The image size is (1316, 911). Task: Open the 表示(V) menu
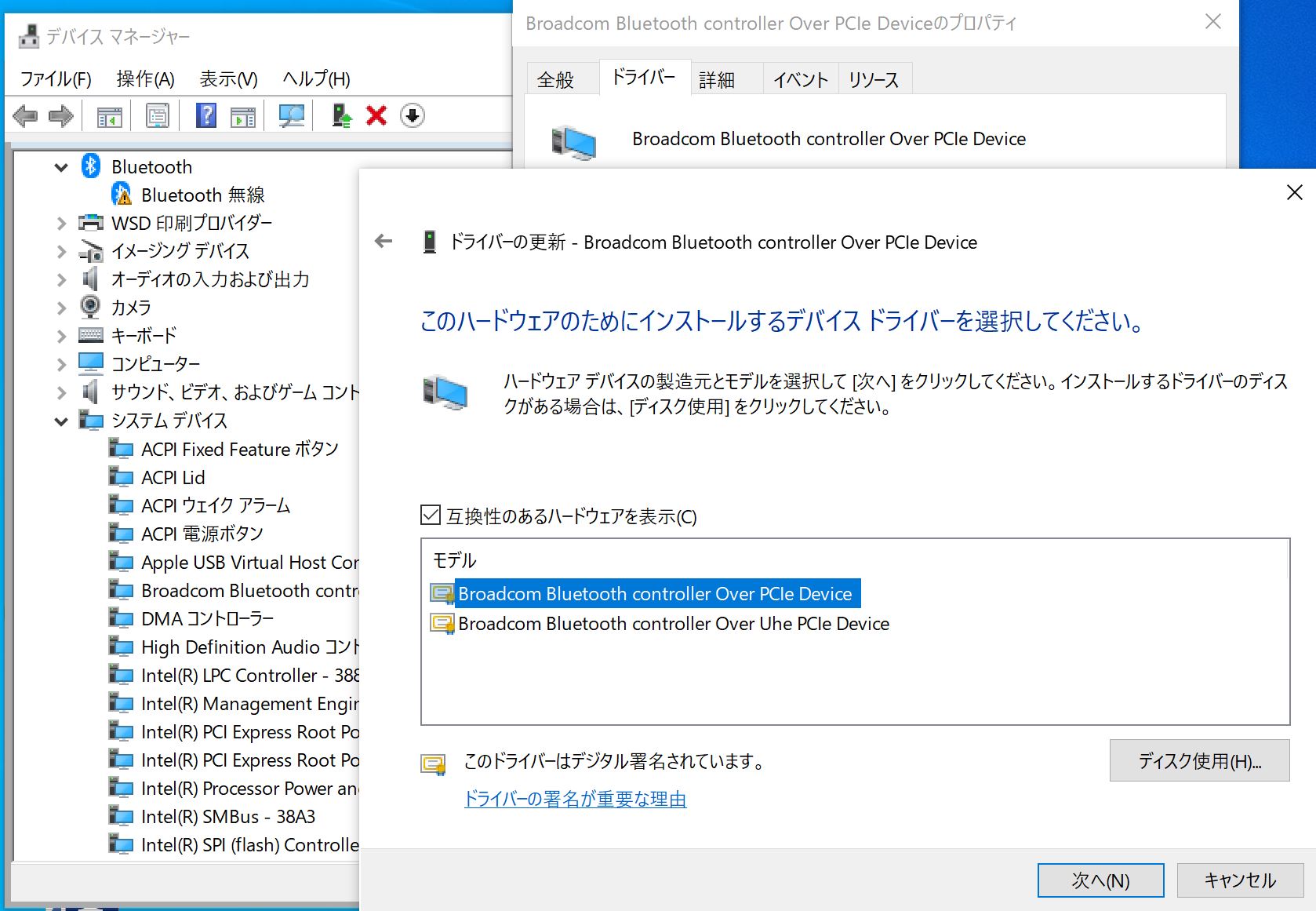(228, 78)
